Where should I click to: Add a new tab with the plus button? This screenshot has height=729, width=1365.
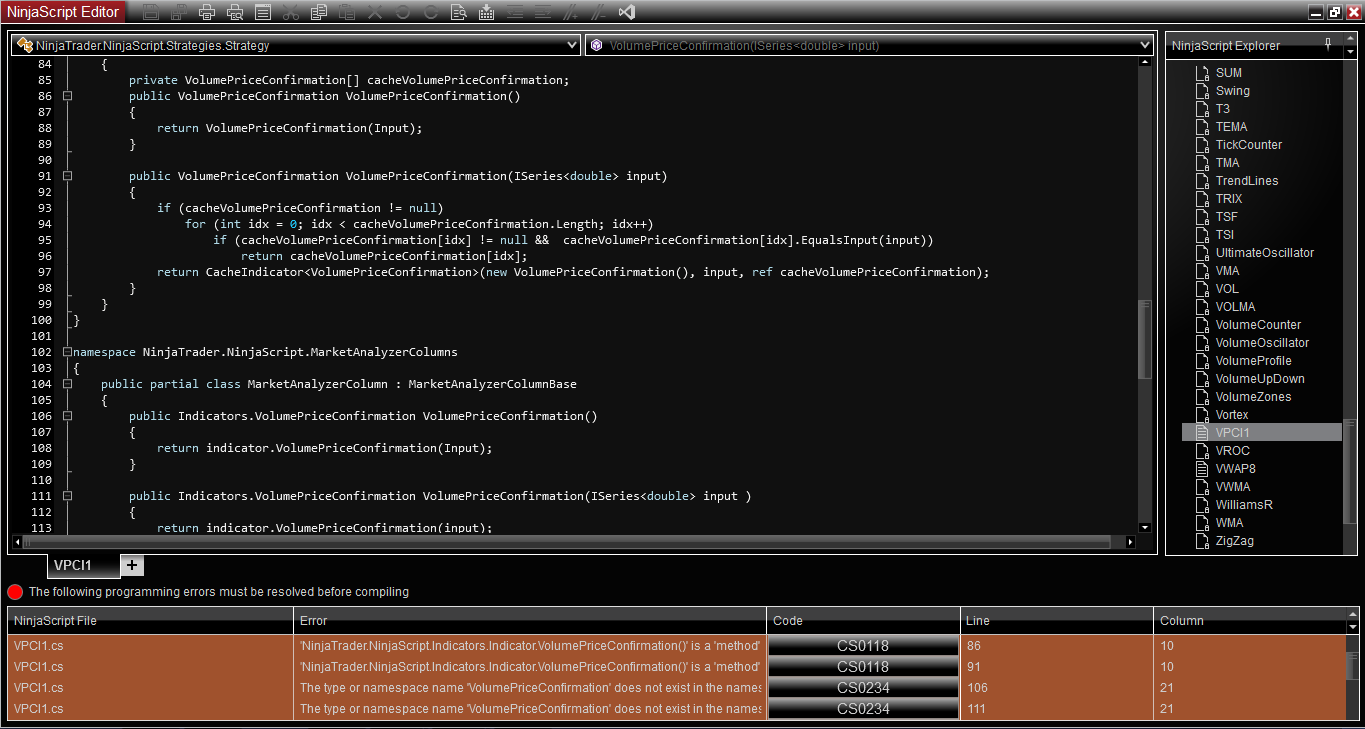click(132, 565)
